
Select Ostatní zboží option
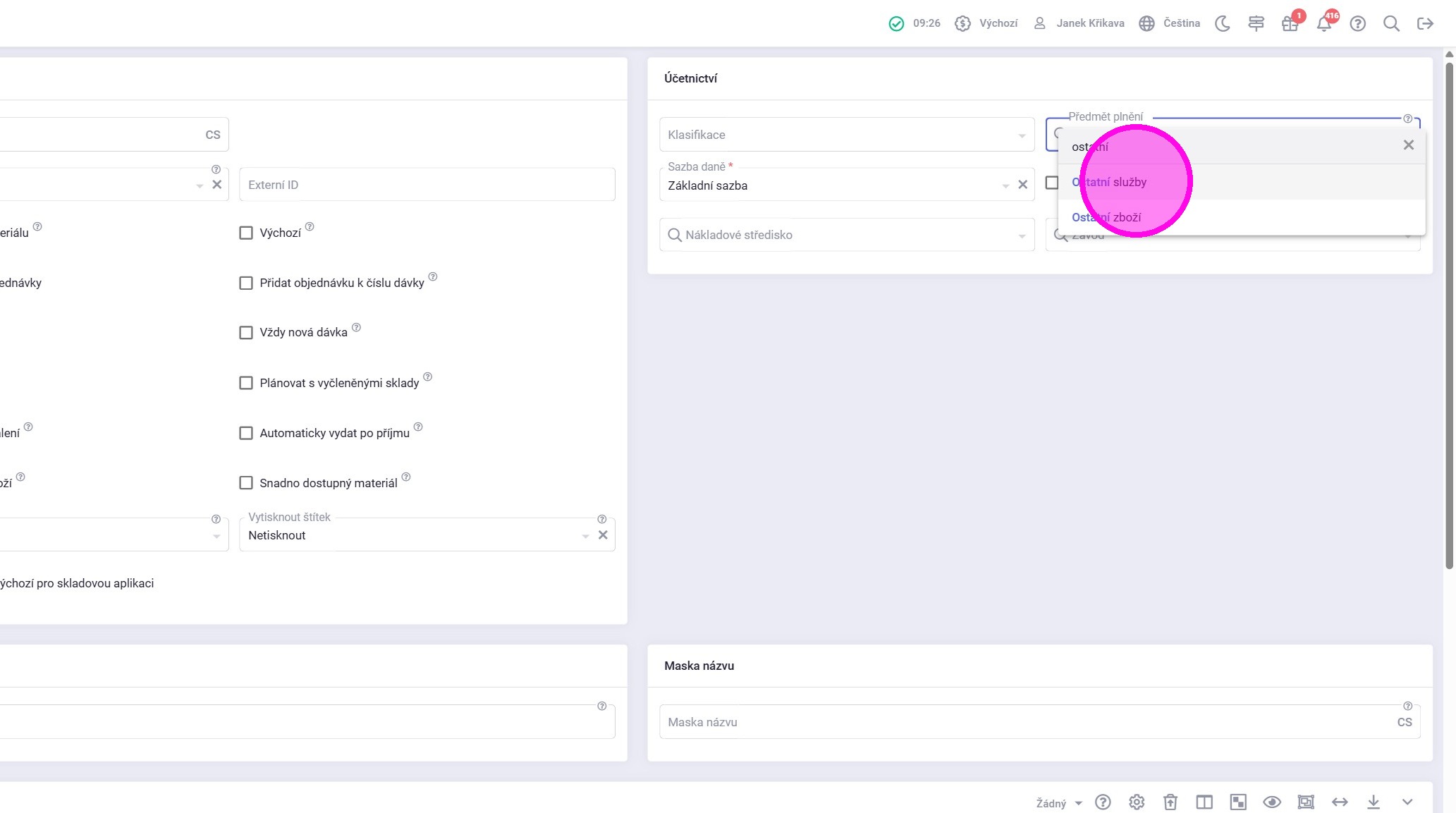click(1106, 217)
